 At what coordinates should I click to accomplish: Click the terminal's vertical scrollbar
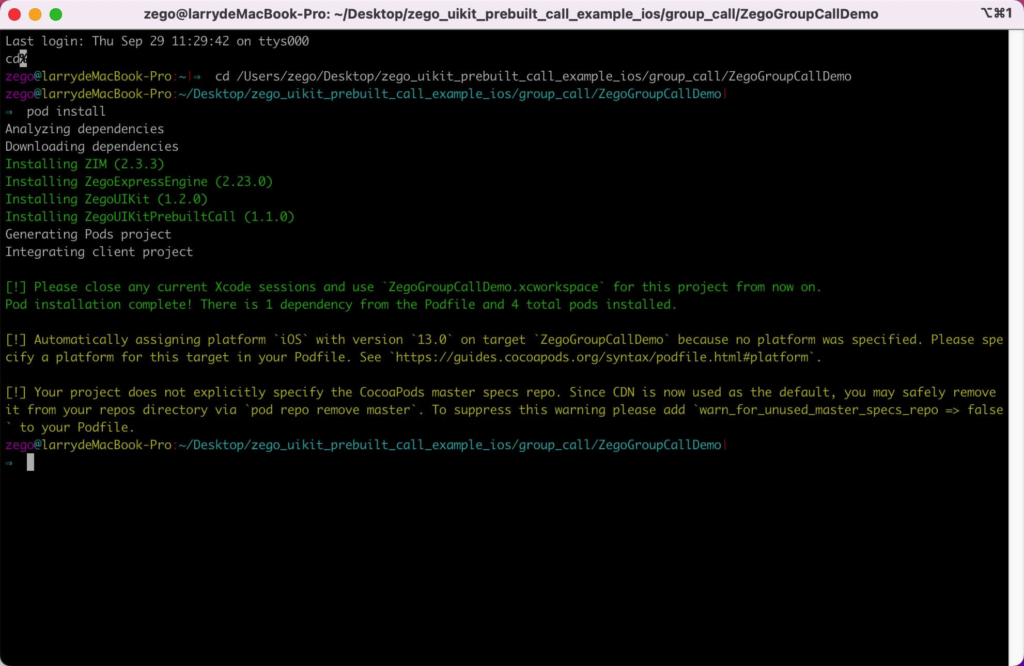1016,346
